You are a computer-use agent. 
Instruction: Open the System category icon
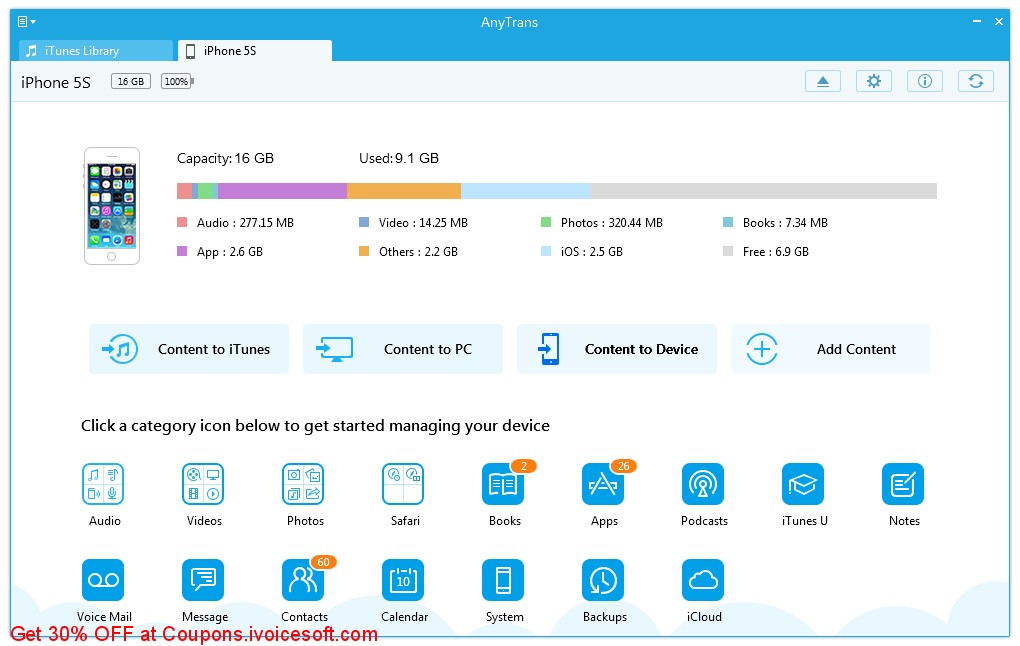[503, 580]
